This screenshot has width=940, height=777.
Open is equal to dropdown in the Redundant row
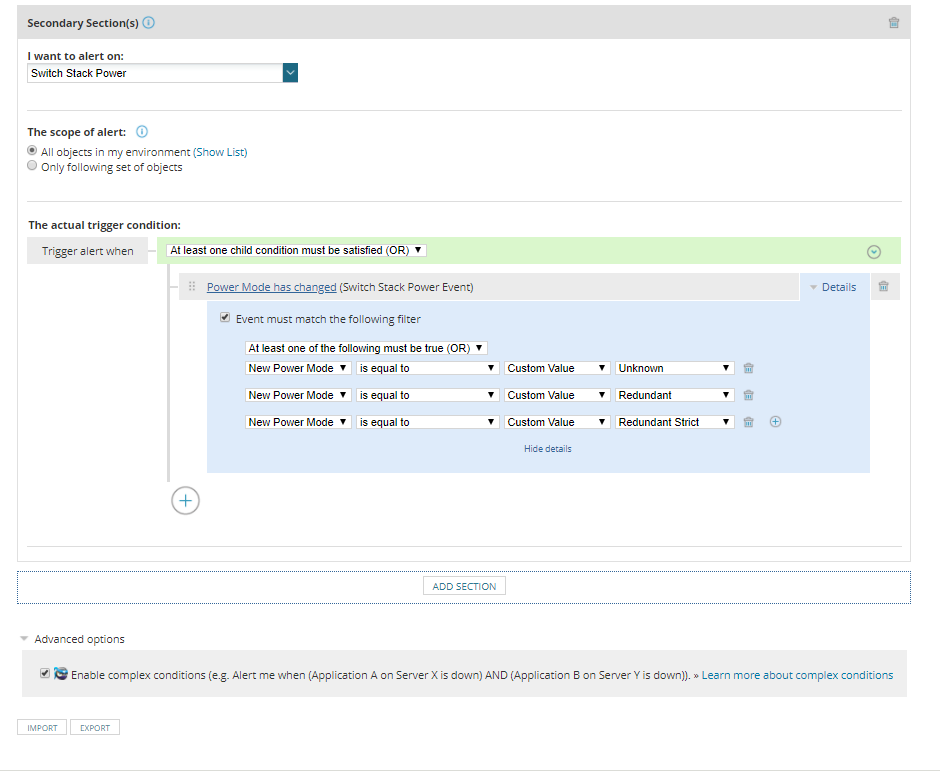point(427,395)
